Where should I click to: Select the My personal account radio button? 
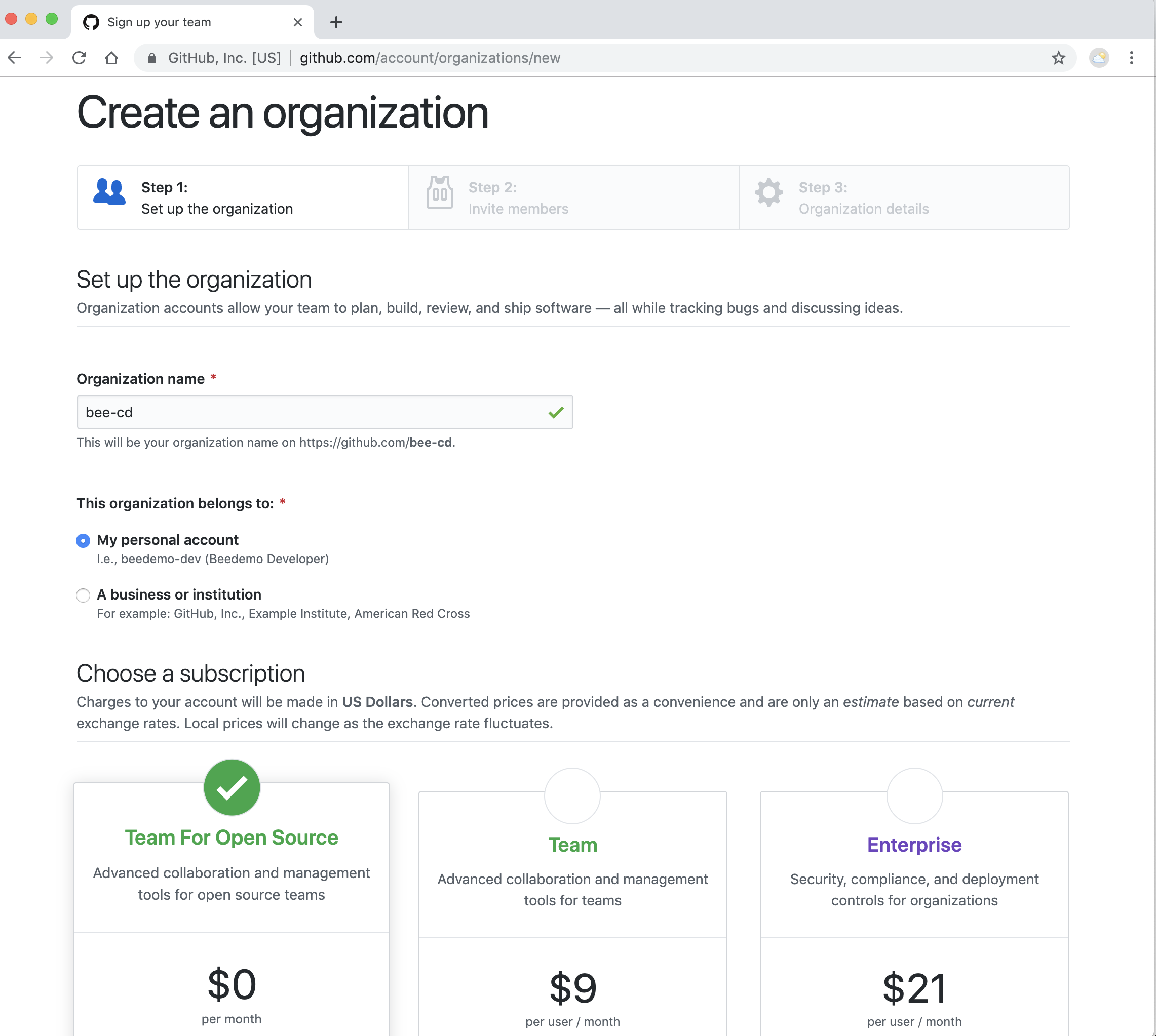click(x=83, y=540)
